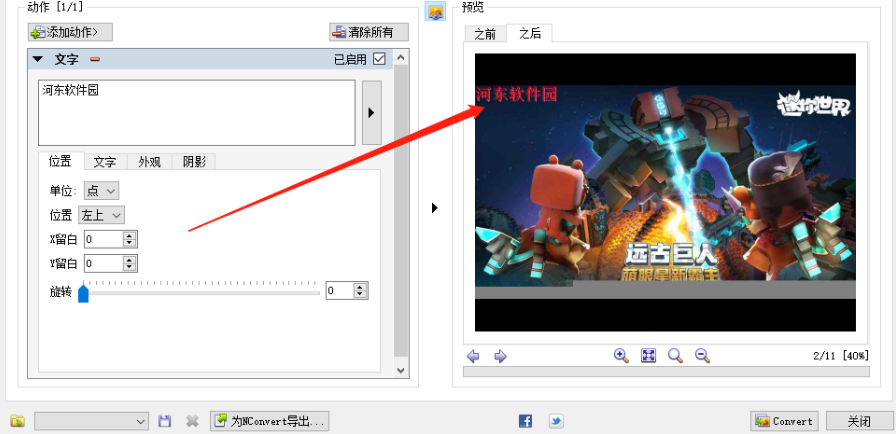
Task: Click the save script floppy disk icon
Action: click(165, 421)
